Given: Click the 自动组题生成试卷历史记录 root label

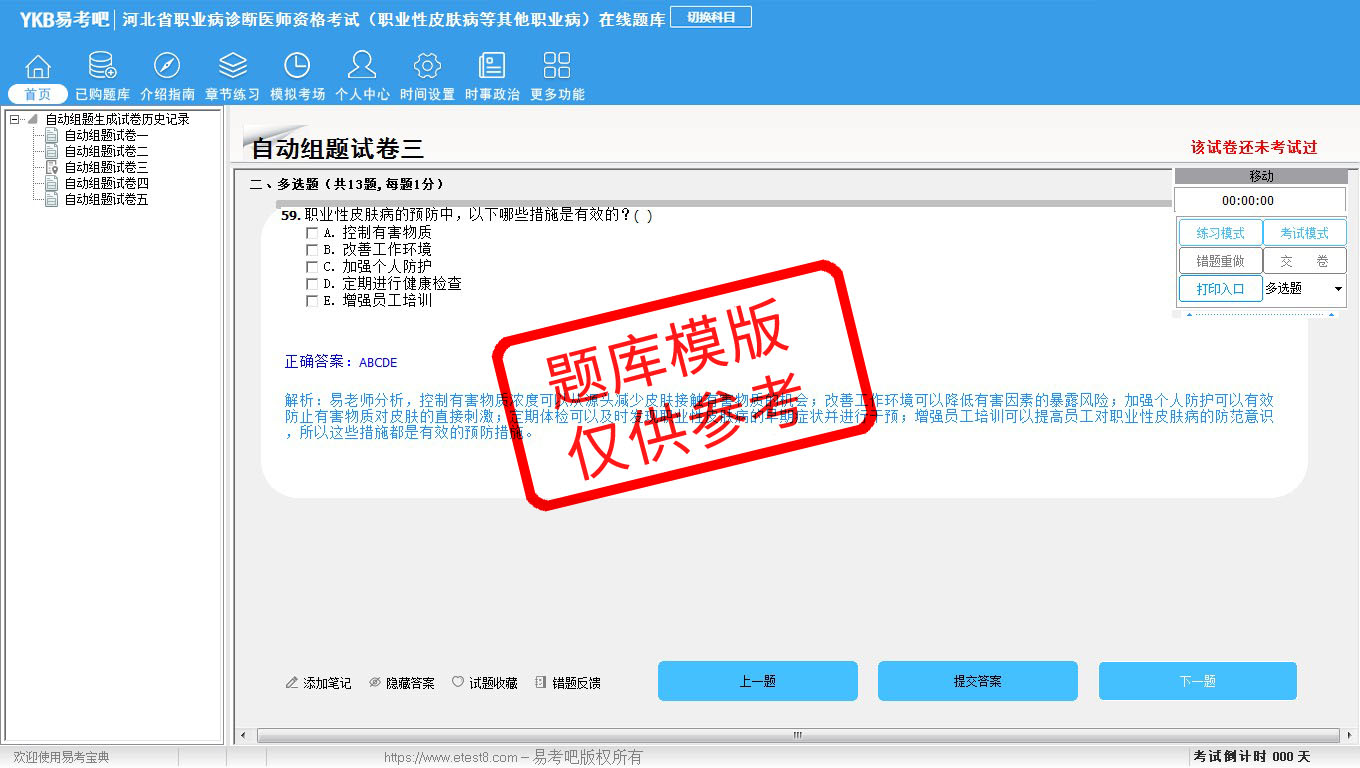Looking at the screenshot, I should coord(117,119).
